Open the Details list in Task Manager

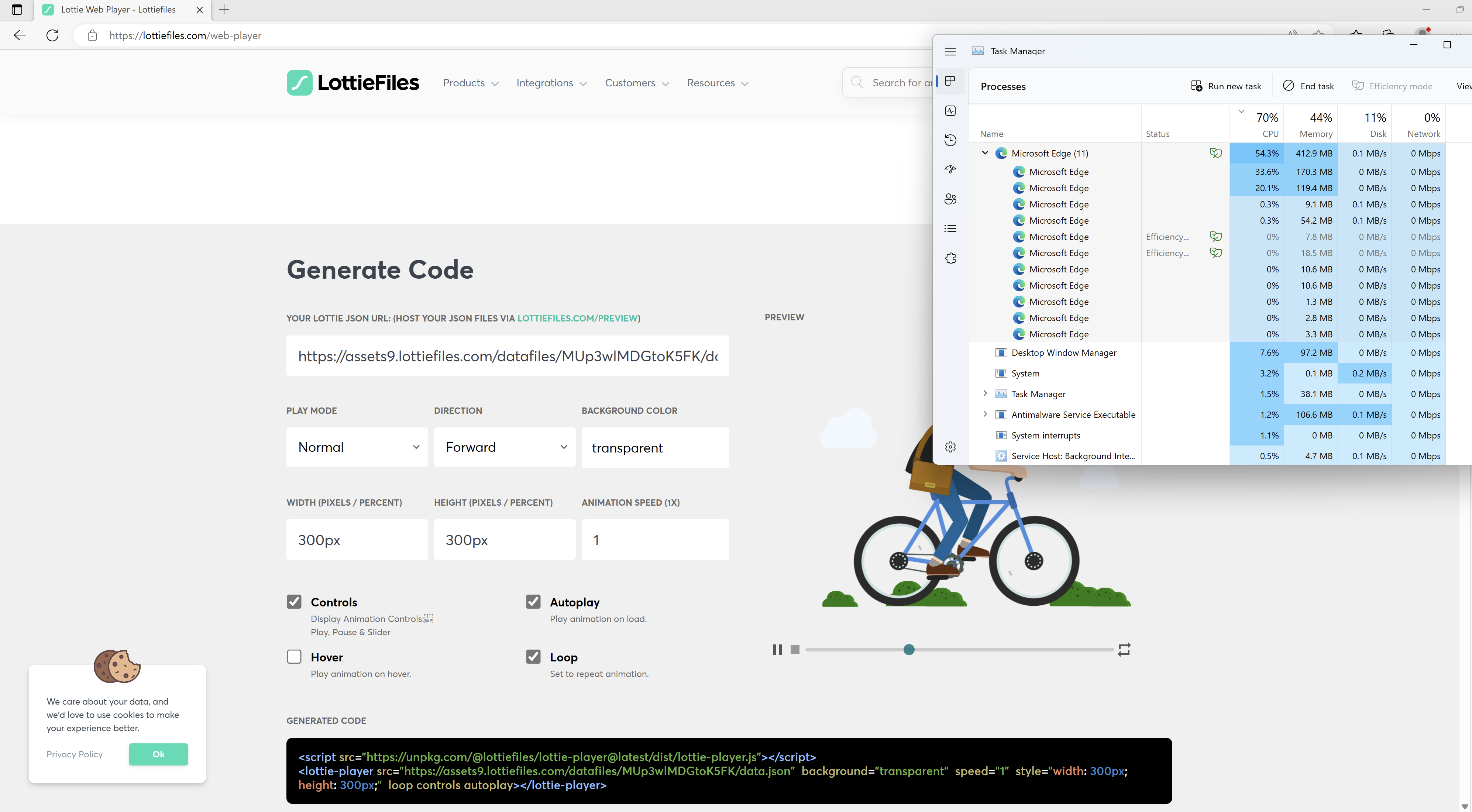pos(950,228)
